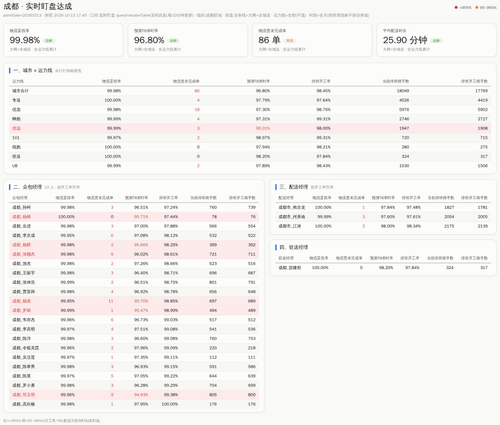Image resolution: width=500 pixels, height=425 pixels.
Task: Click the 城市合计 row label
Action: pyautogui.click(x=20, y=91)
